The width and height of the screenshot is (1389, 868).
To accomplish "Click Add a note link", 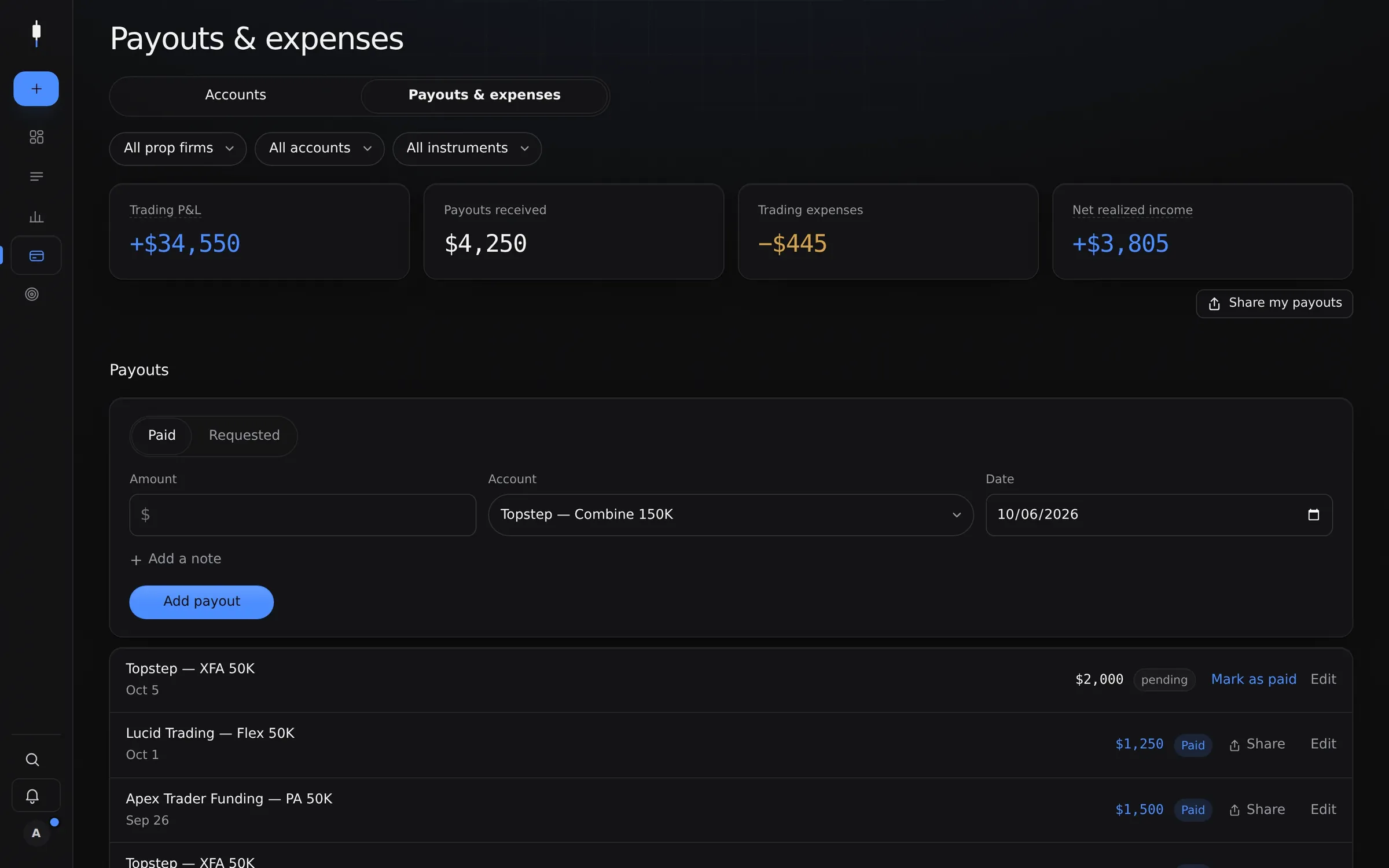I will [x=176, y=559].
